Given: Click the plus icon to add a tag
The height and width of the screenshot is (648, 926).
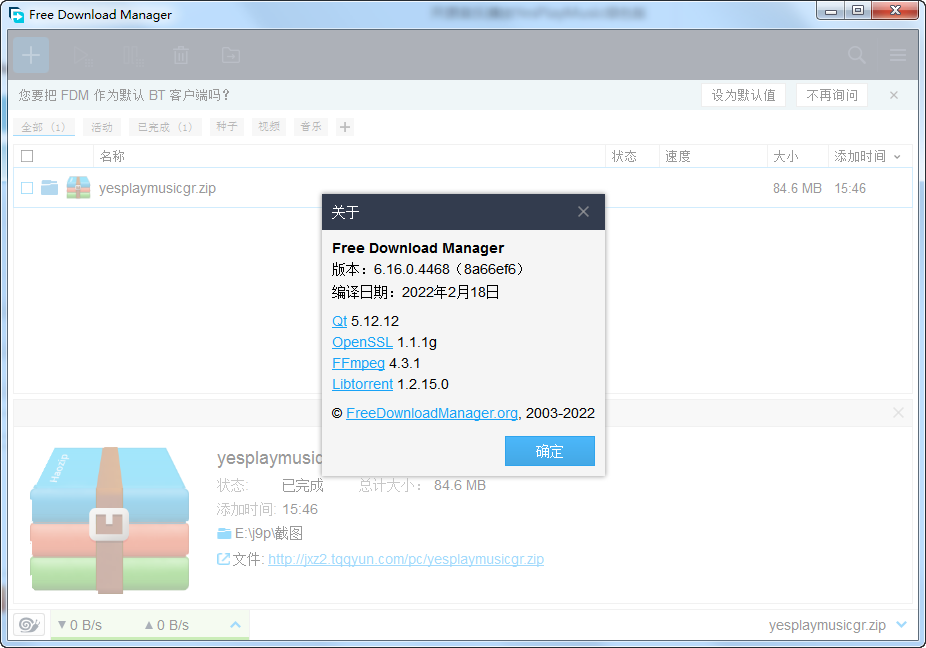Looking at the screenshot, I should (345, 127).
